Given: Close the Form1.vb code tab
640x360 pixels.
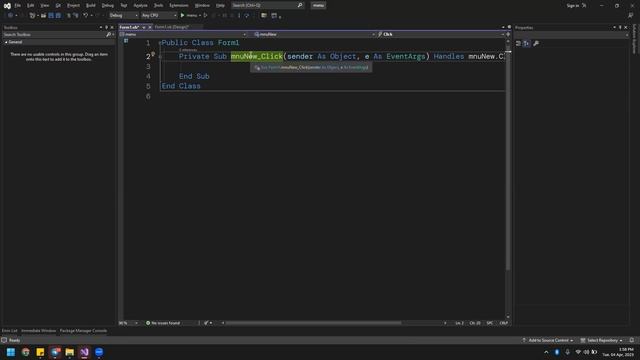Looking at the screenshot, I should (x=150, y=27).
